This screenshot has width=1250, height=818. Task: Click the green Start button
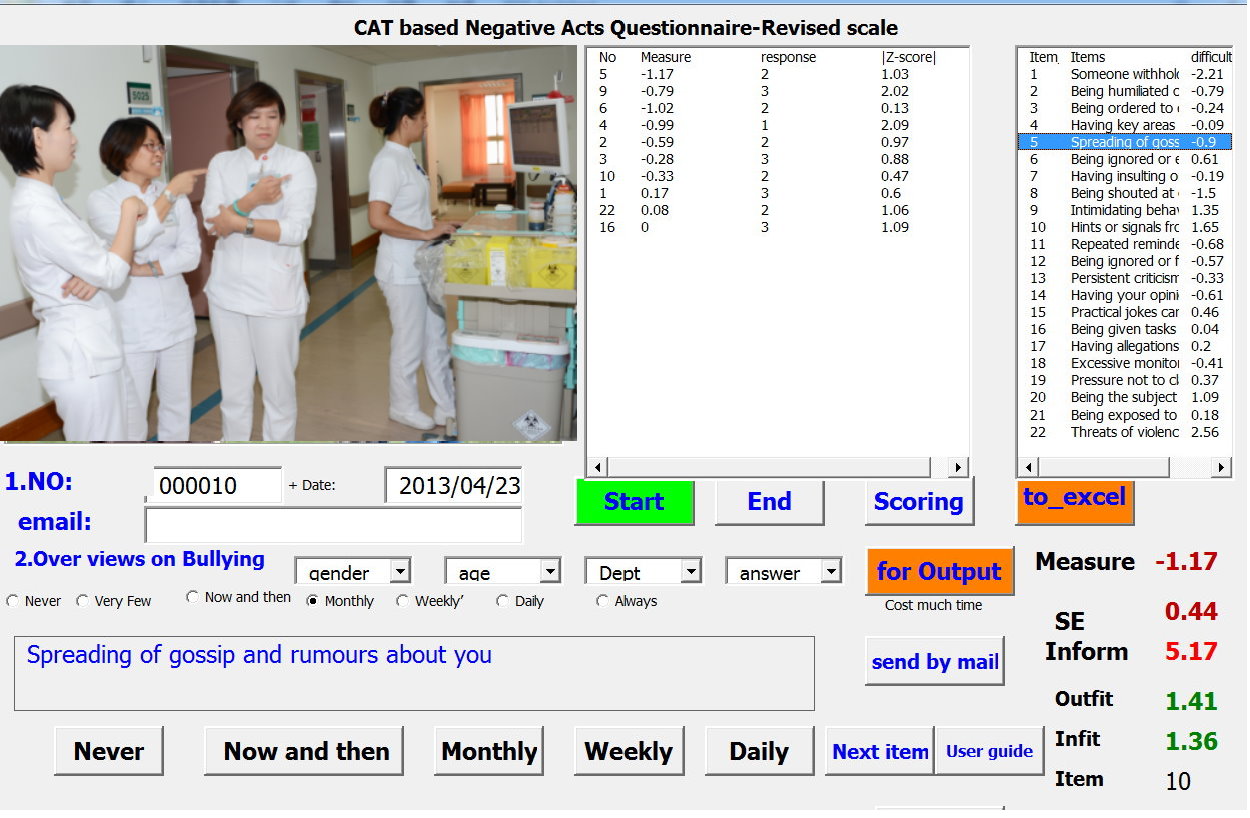point(634,502)
